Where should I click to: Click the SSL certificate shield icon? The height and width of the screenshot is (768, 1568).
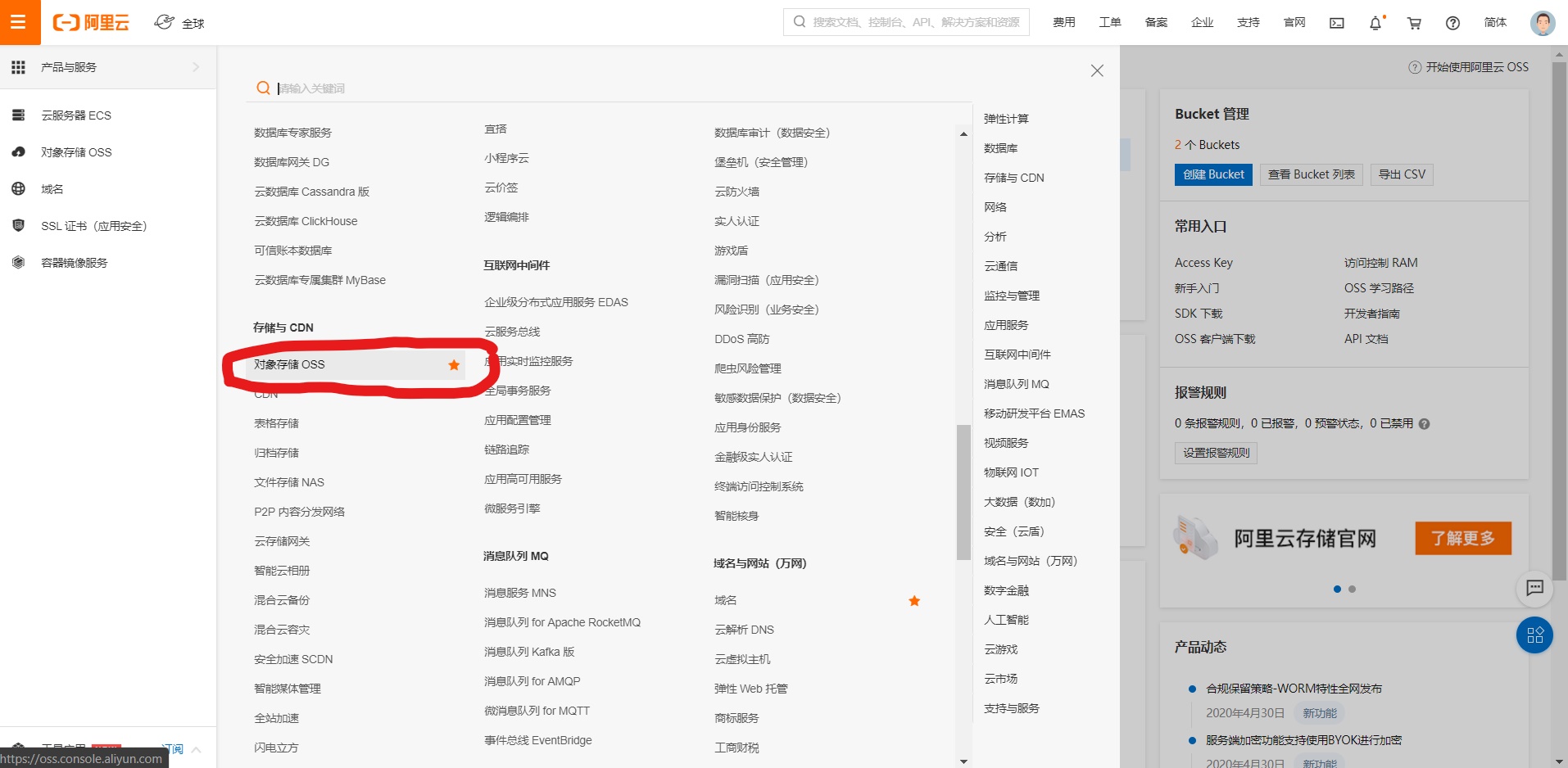click(18, 225)
